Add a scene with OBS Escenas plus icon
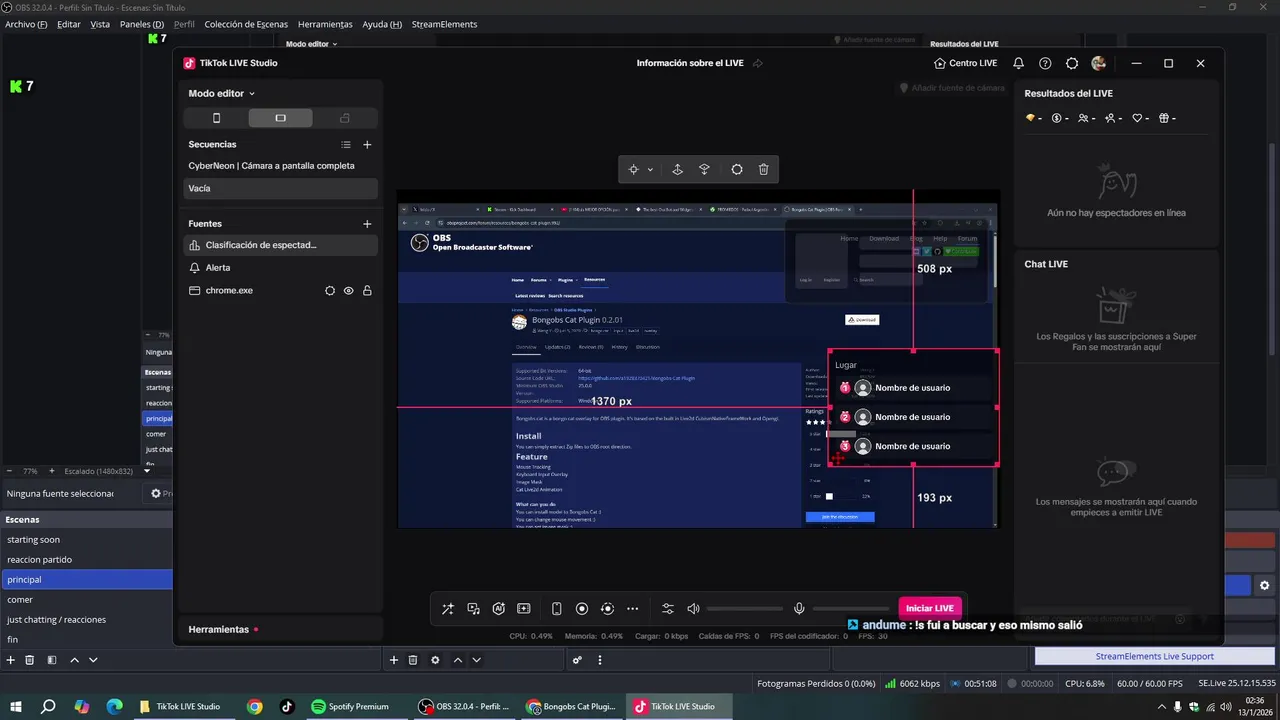The width and height of the screenshot is (1280, 720). click(x=11, y=660)
